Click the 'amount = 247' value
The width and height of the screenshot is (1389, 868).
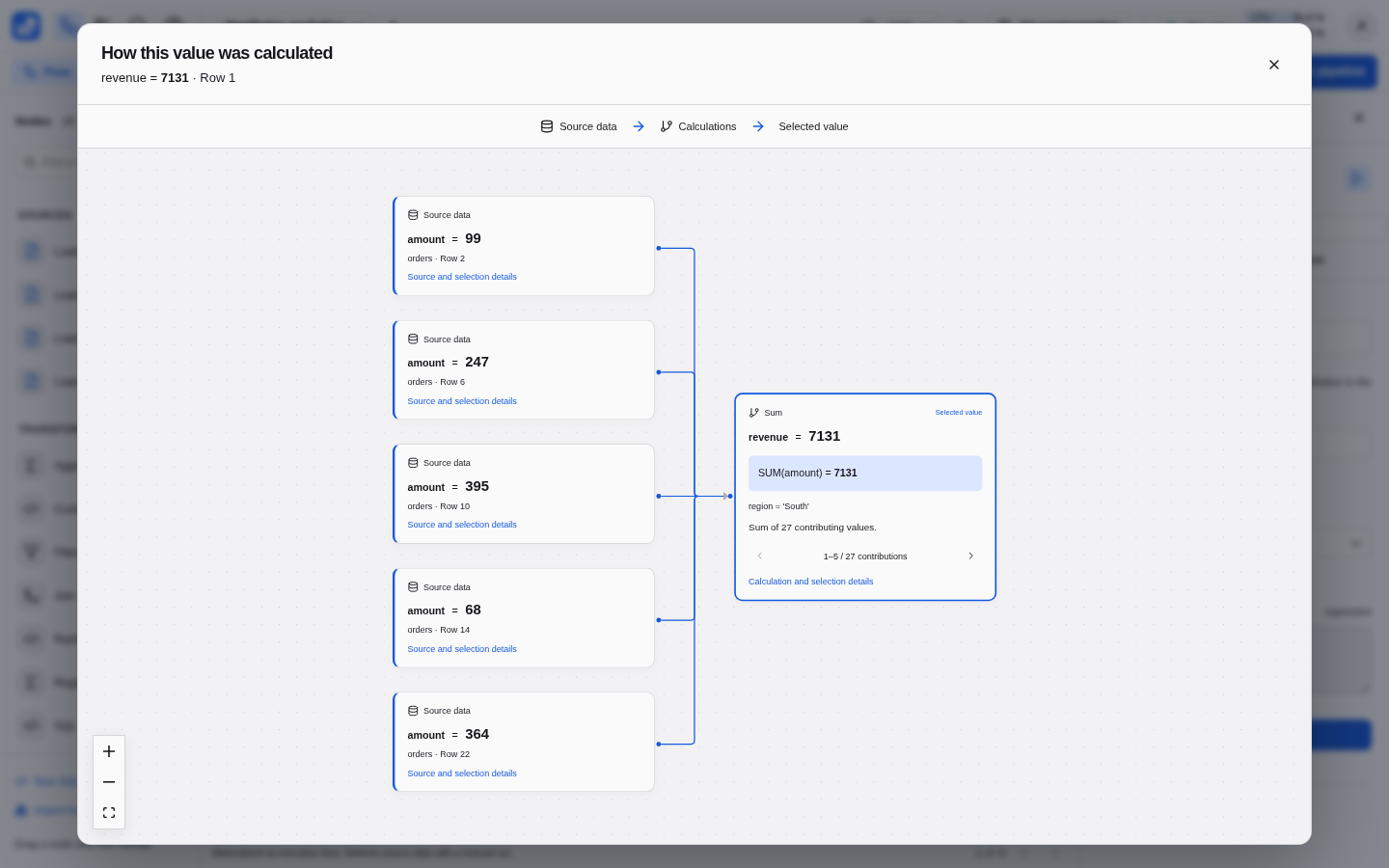[448, 363]
